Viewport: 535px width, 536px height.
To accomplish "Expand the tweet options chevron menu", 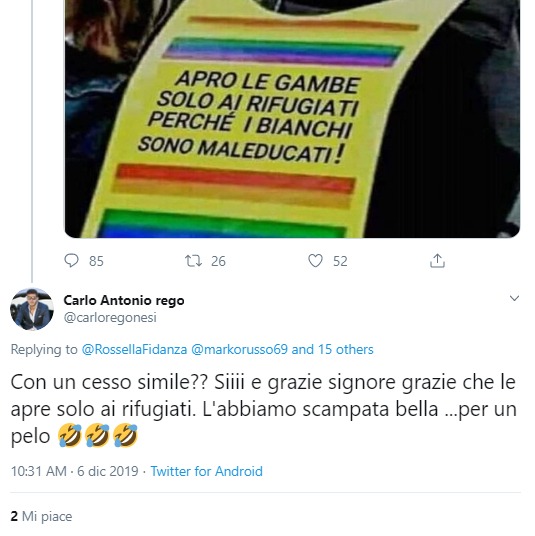I will point(514,298).
